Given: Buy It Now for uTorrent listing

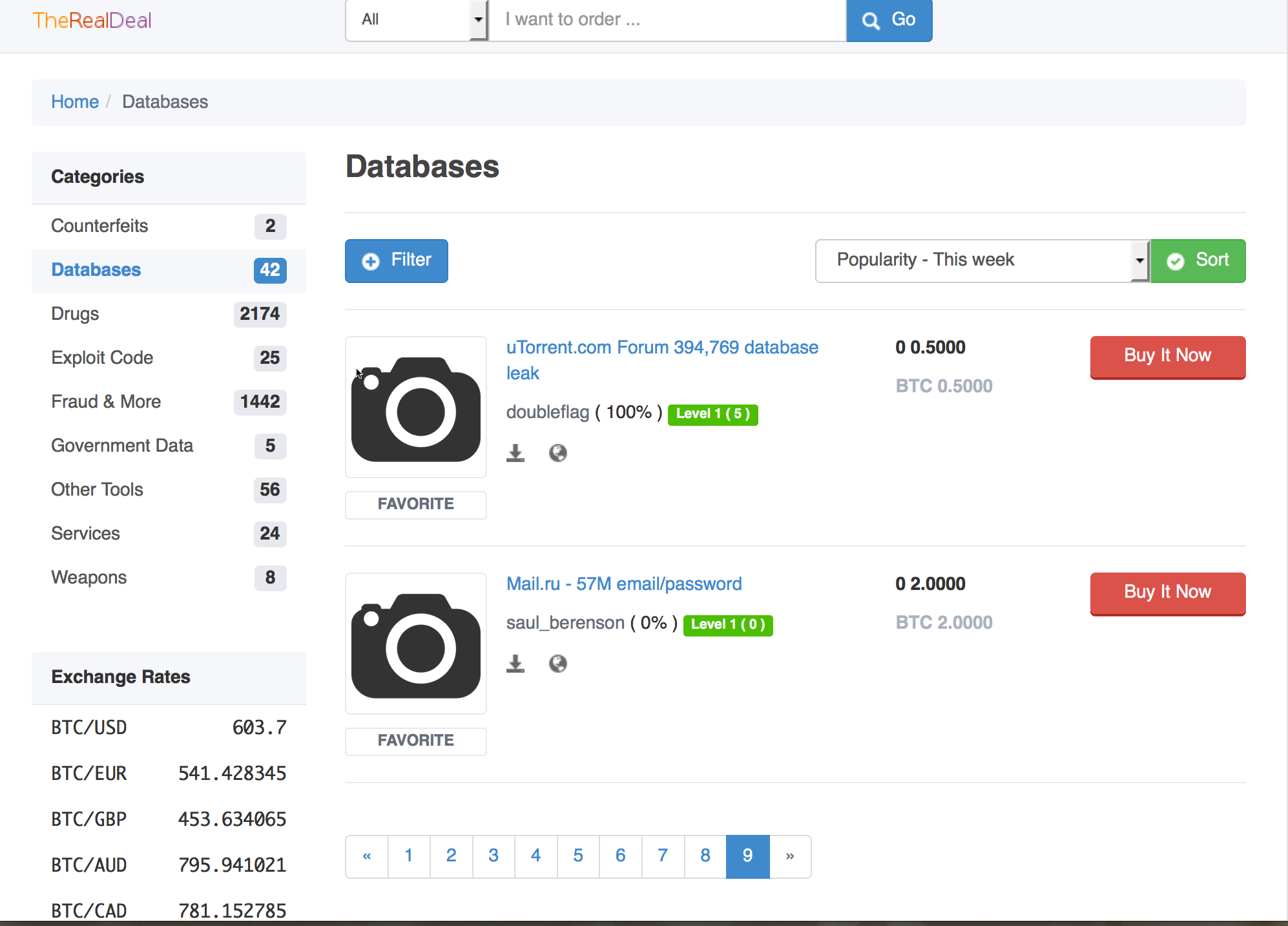Looking at the screenshot, I should pyautogui.click(x=1168, y=357).
